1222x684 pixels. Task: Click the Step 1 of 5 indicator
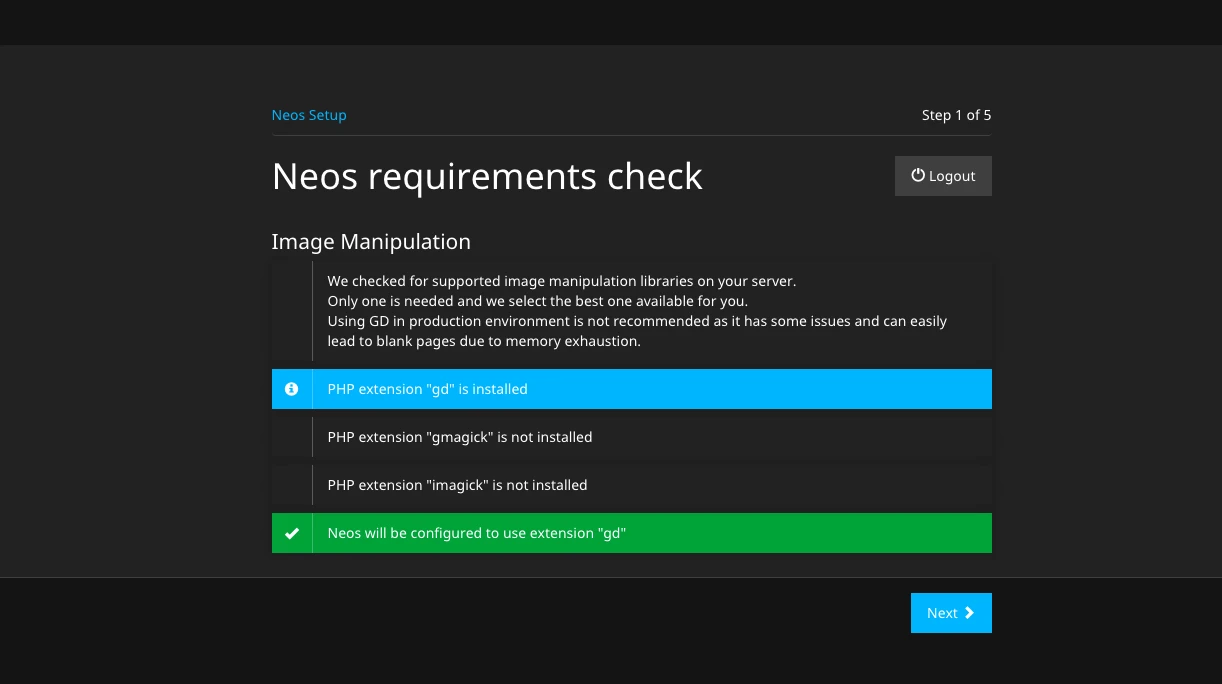pyautogui.click(x=956, y=115)
